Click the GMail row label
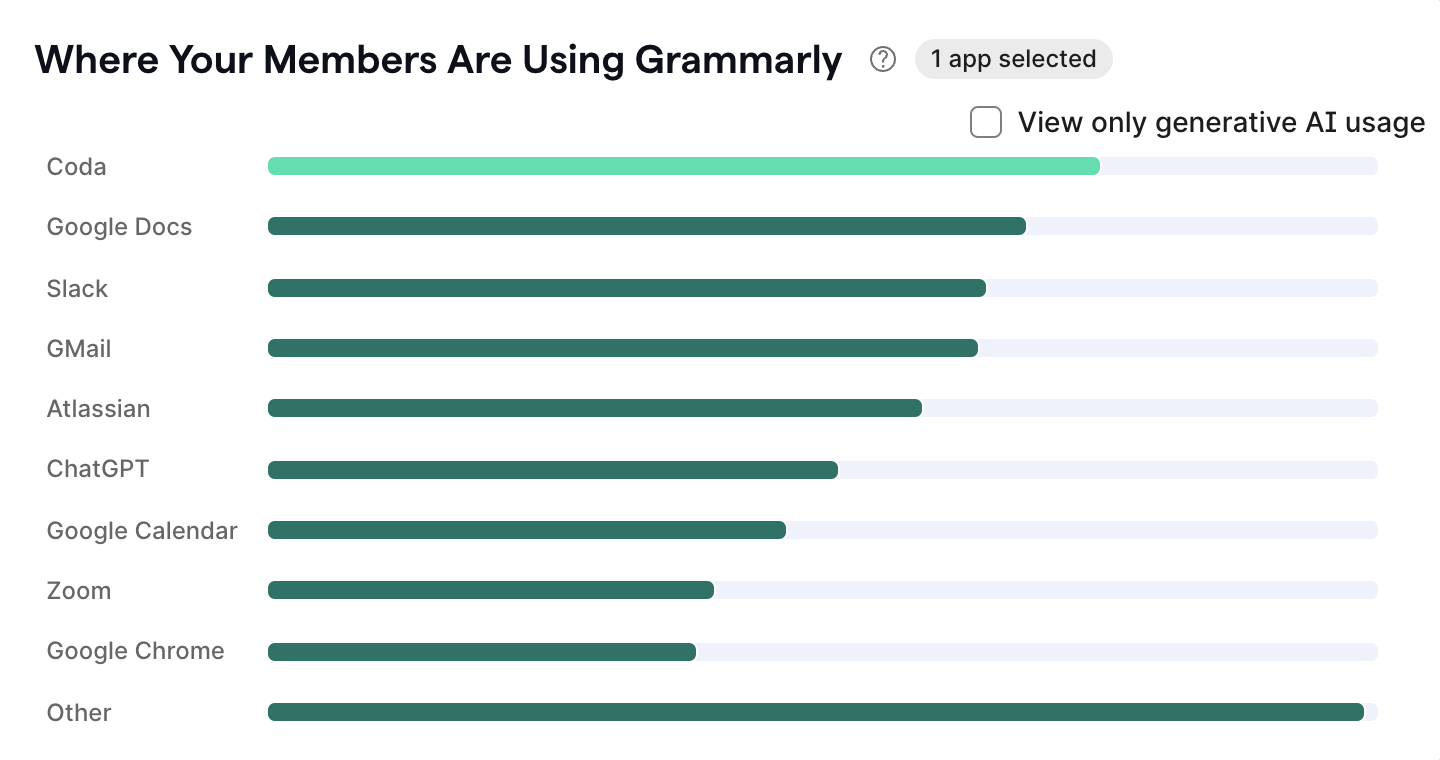1440x760 pixels. point(76,348)
